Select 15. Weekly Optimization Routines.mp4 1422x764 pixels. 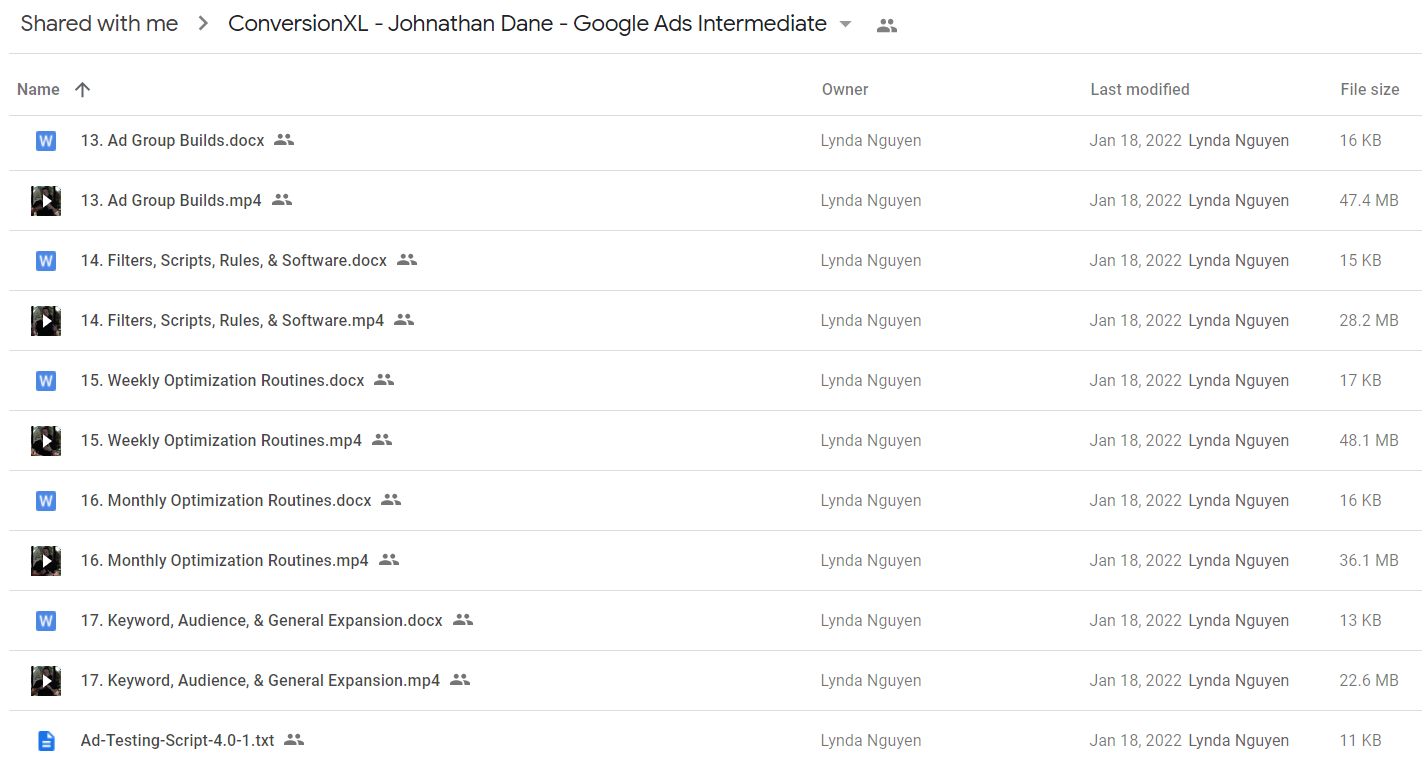point(221,441)
